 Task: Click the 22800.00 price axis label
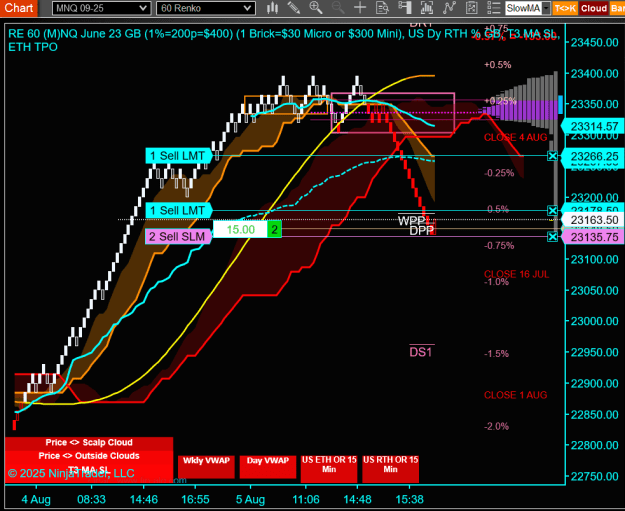(594, 445)
